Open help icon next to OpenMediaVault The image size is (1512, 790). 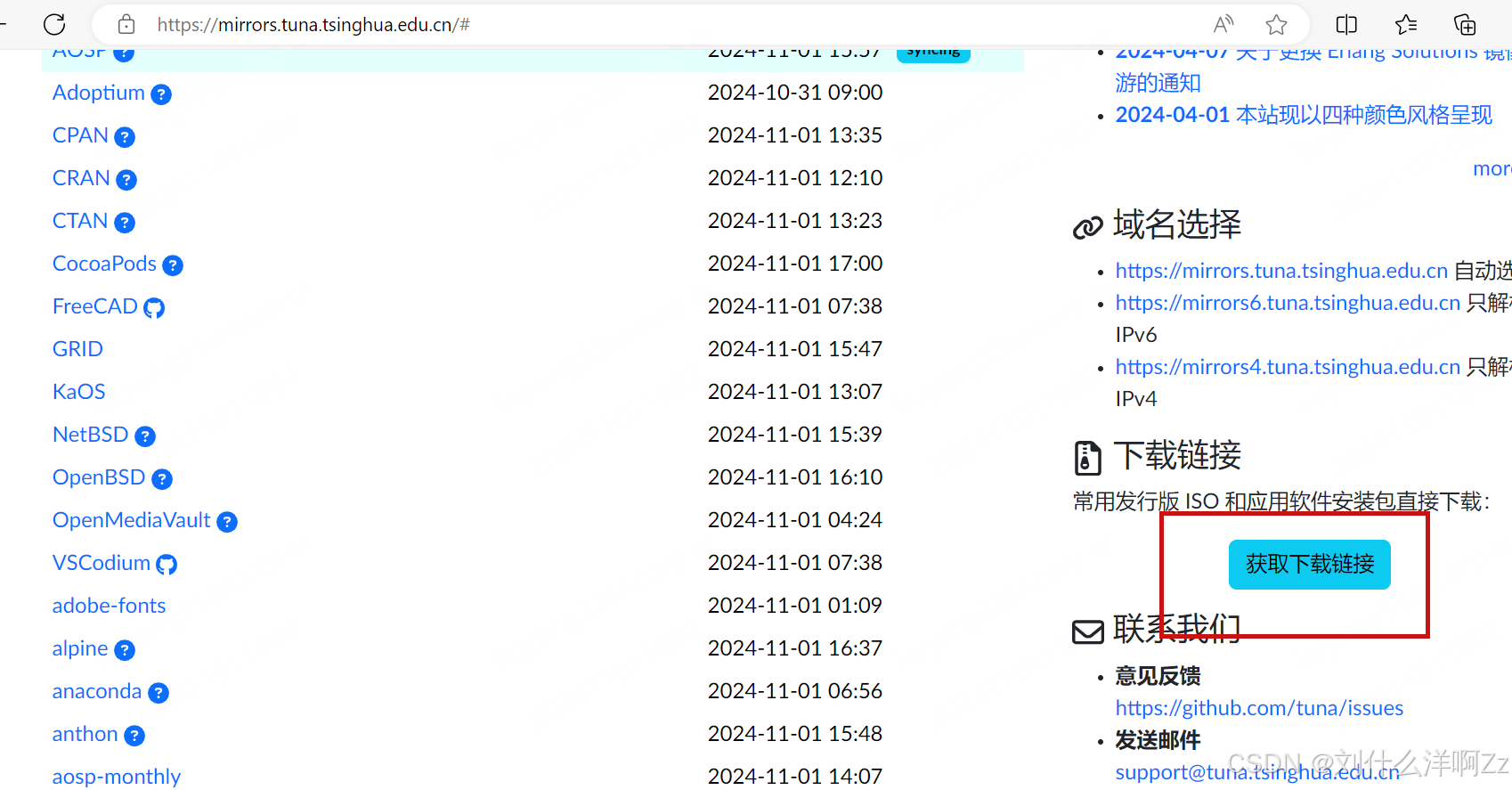click(x=227, y=522)
